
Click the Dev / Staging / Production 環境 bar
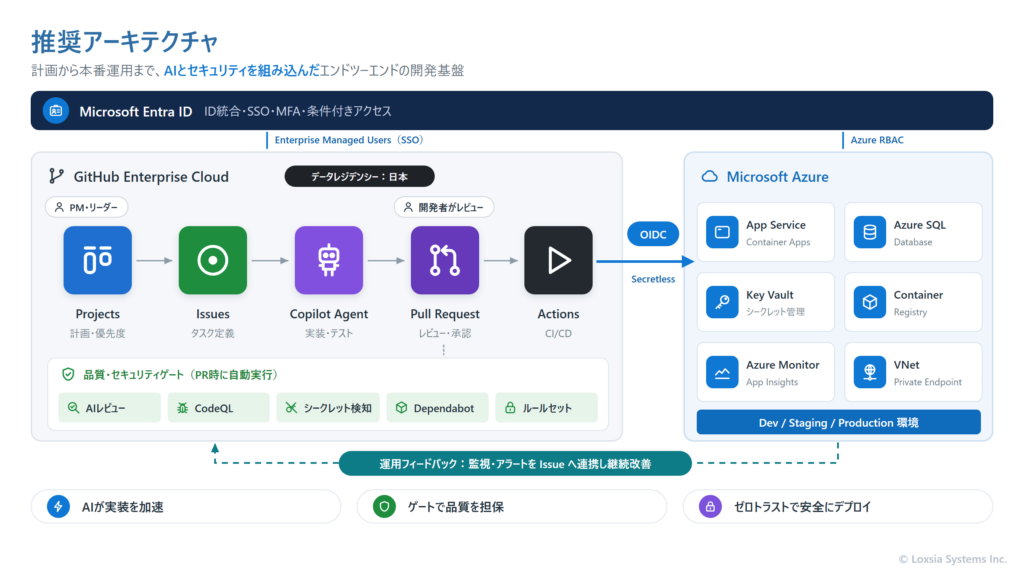click(839, 423)
